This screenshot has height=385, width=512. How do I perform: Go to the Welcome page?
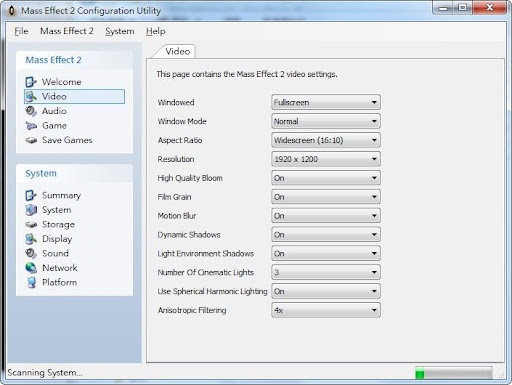point(61,82)
